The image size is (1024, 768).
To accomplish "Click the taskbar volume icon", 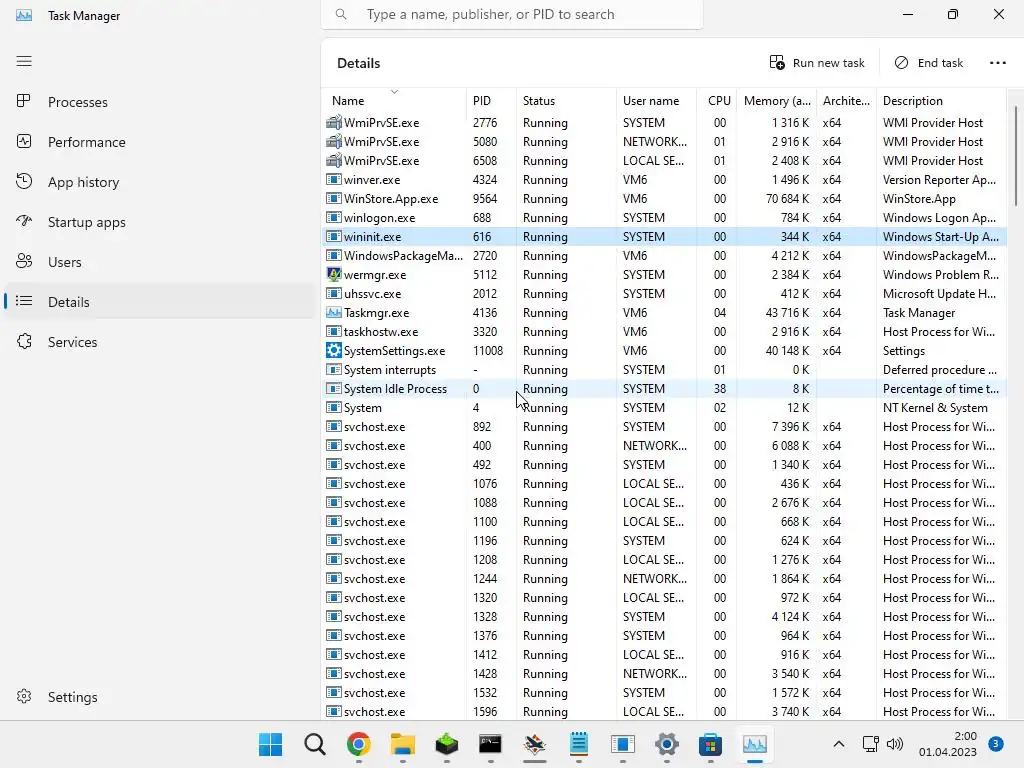I will tap(895, 744).
